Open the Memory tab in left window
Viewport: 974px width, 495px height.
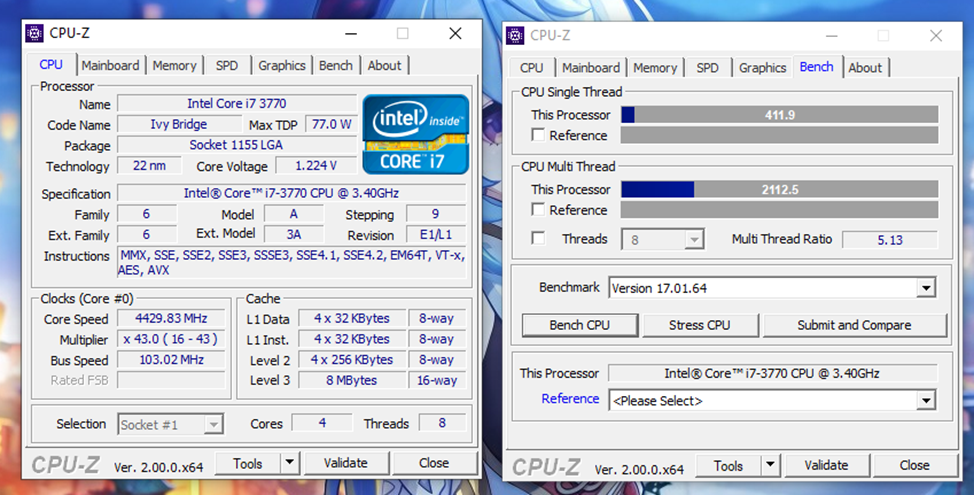(175, 65)
